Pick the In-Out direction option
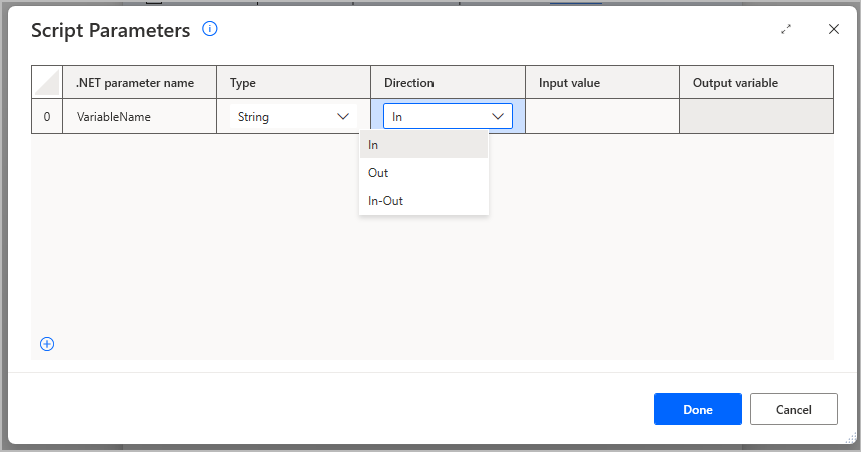862x452 pixels. pyautogui.click(x=424, y=201)
